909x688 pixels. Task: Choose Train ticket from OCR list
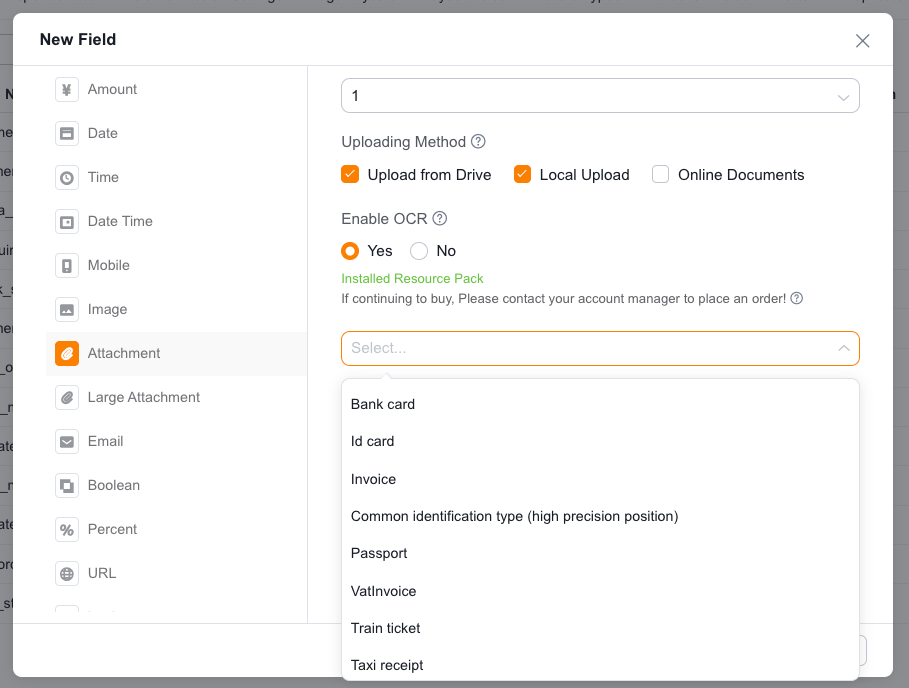600,628
